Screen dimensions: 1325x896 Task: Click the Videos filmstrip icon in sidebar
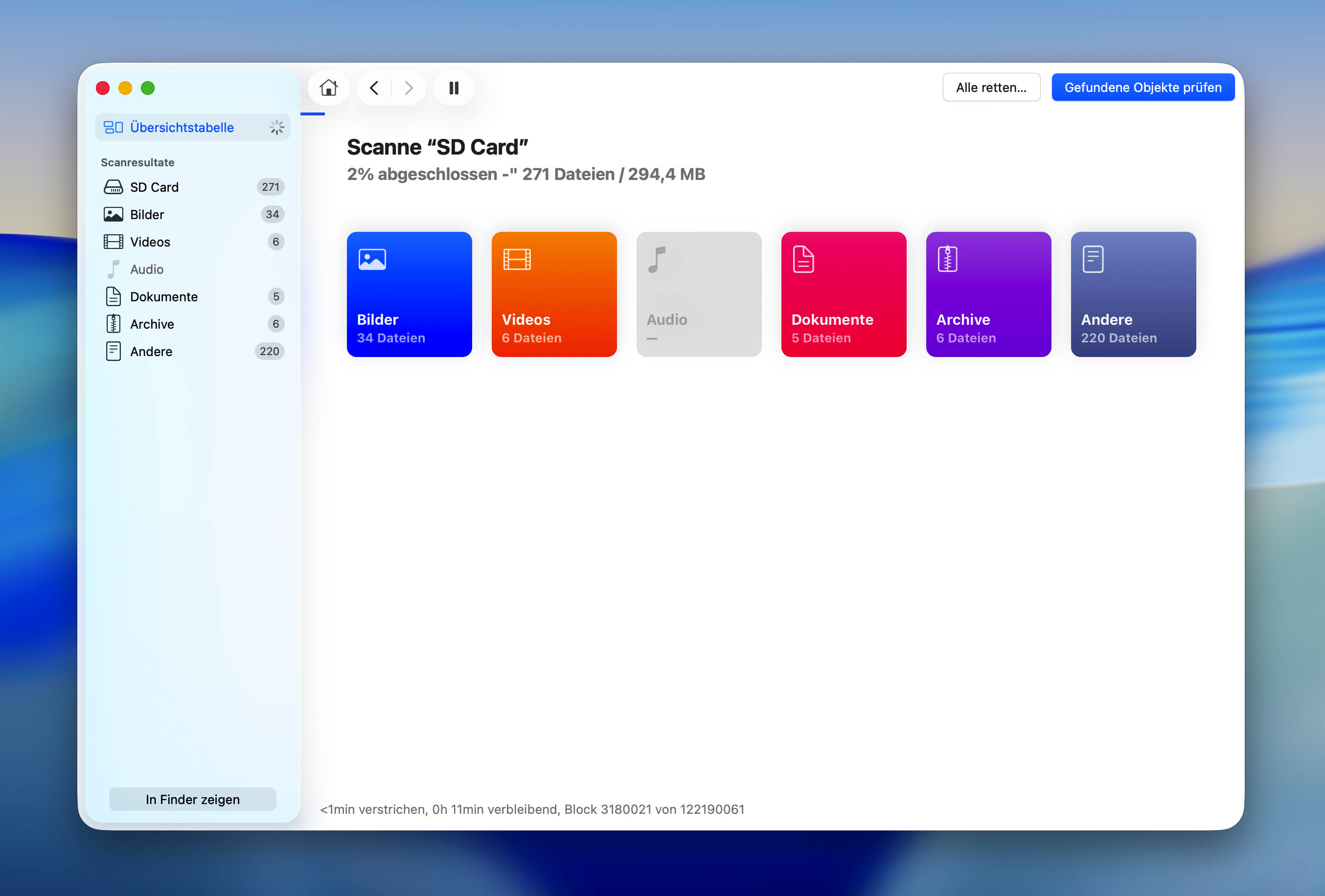click(x=113, y=242)
